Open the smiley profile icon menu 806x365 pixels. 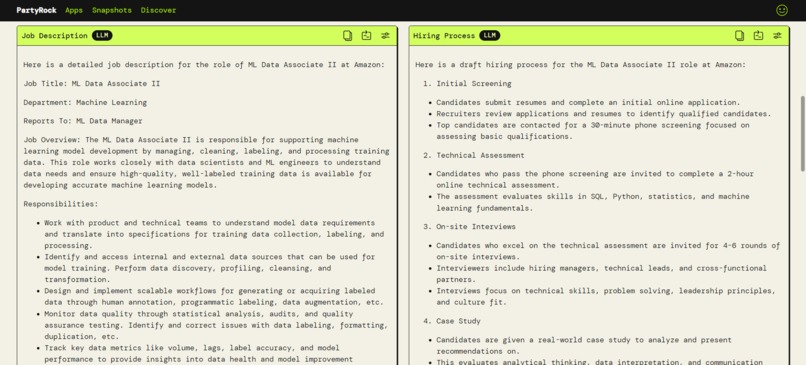click(782, 10)
